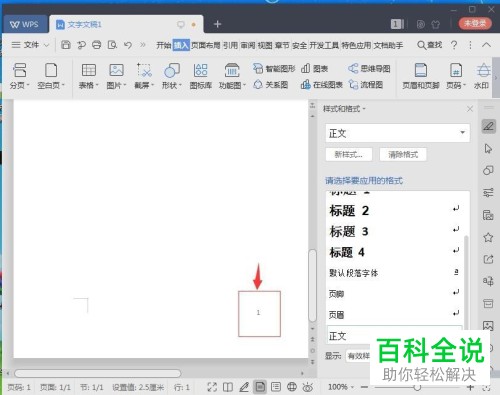Open the 审阅 ribbon tab
Image resolution: width=500 pixels, height=395 pixels.
[248, 45]
